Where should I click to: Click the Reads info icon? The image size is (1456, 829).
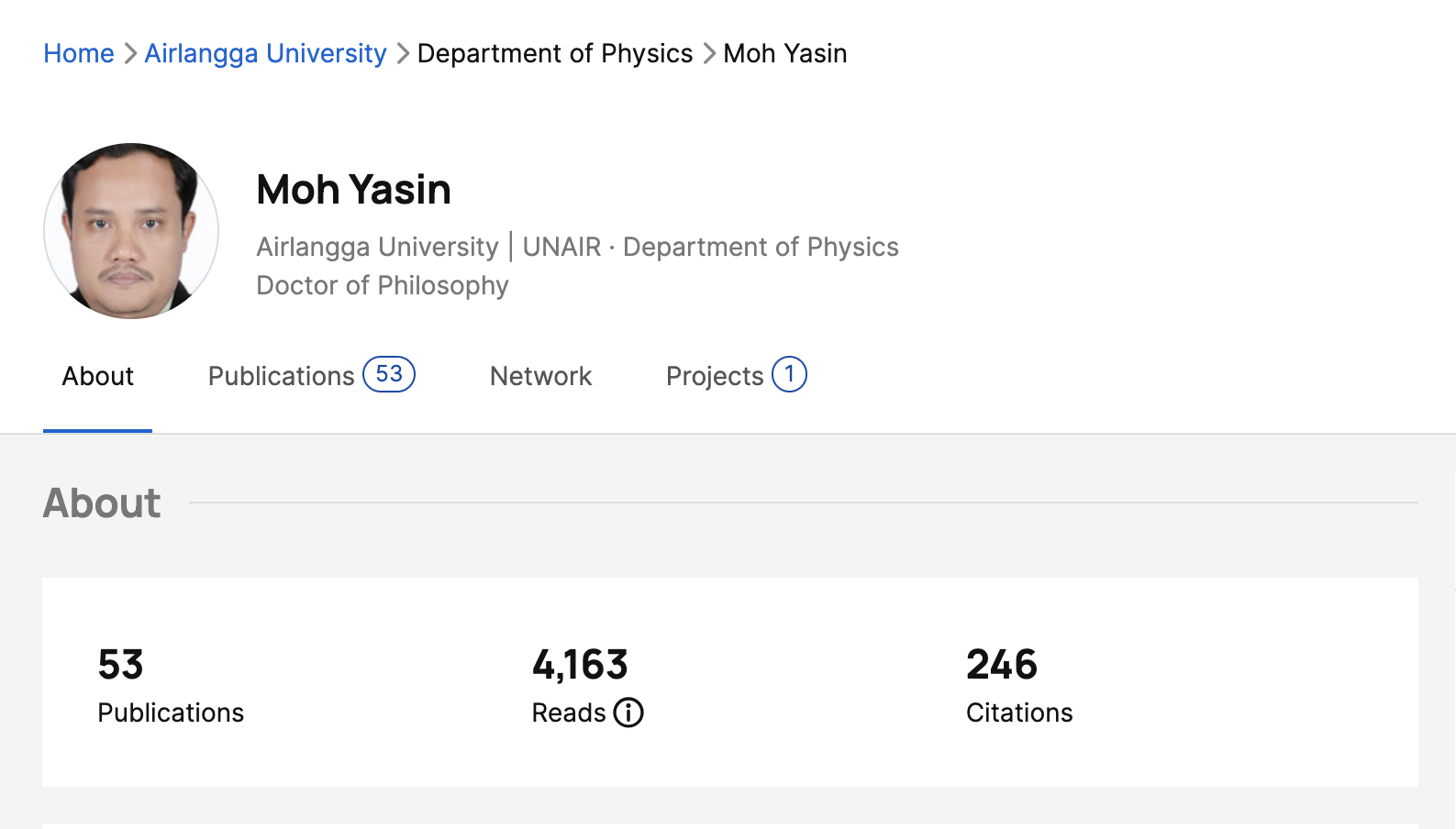coord(628,713)
